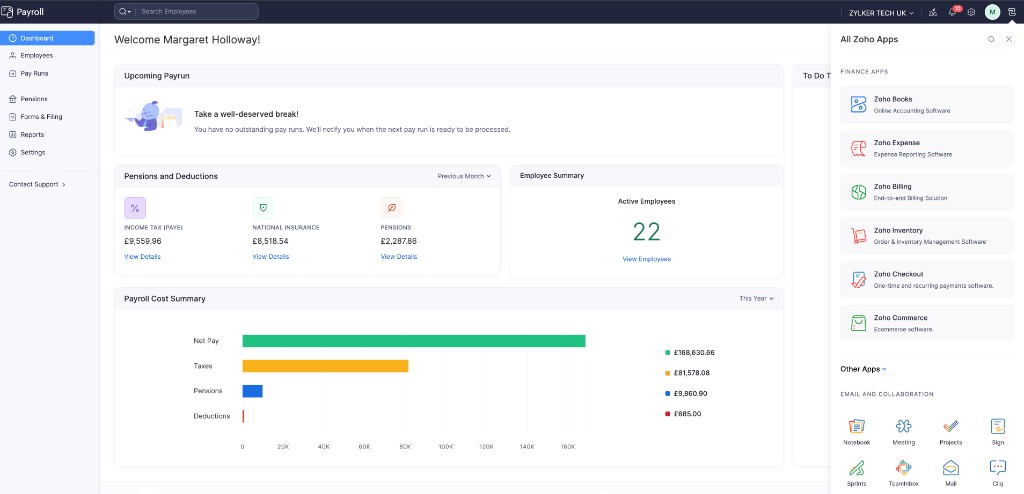The height and width of the screenshot is (494, 1024).
Task: View Details for Income Tax (PAYE)
Action: 142,257
